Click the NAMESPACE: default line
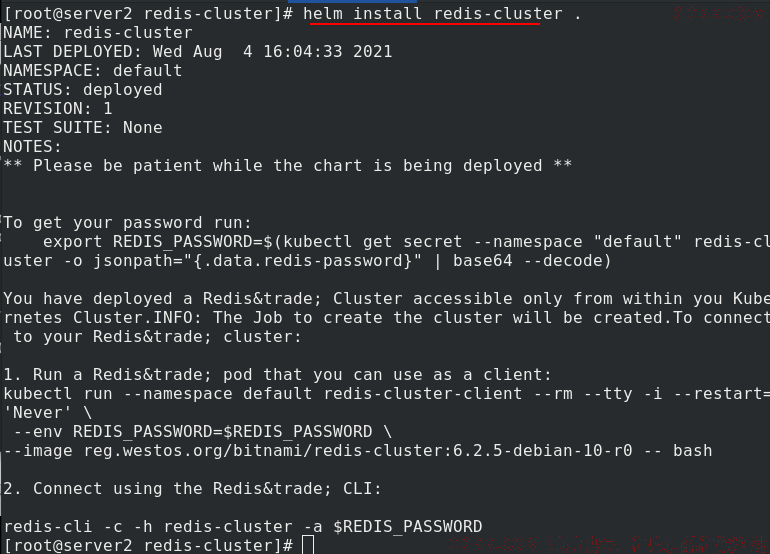Viewport: 770px width, 554px height. click(93, 71)
